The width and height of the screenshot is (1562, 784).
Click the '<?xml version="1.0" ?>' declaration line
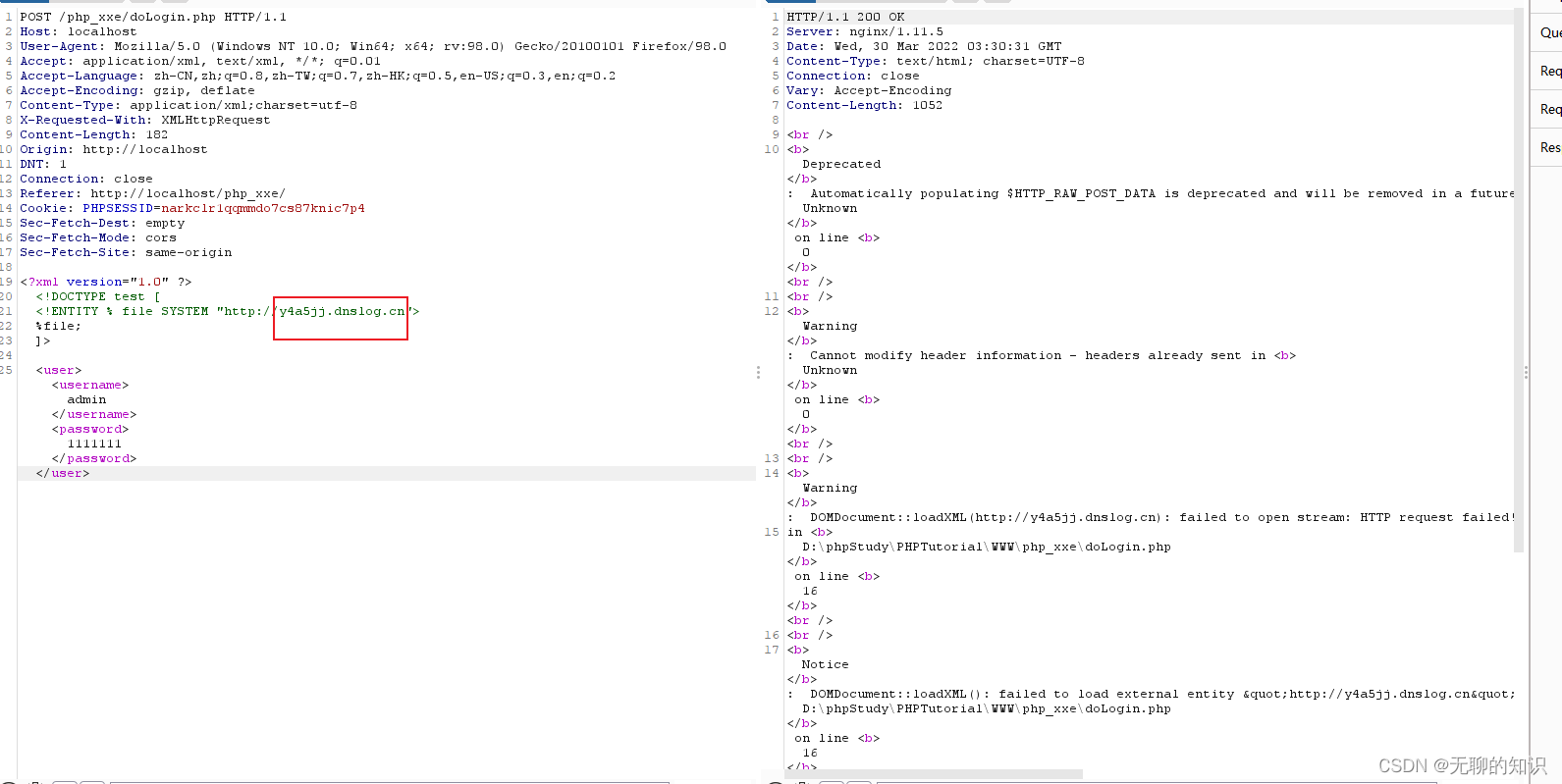pyautogui.click(x=106, y=282)
